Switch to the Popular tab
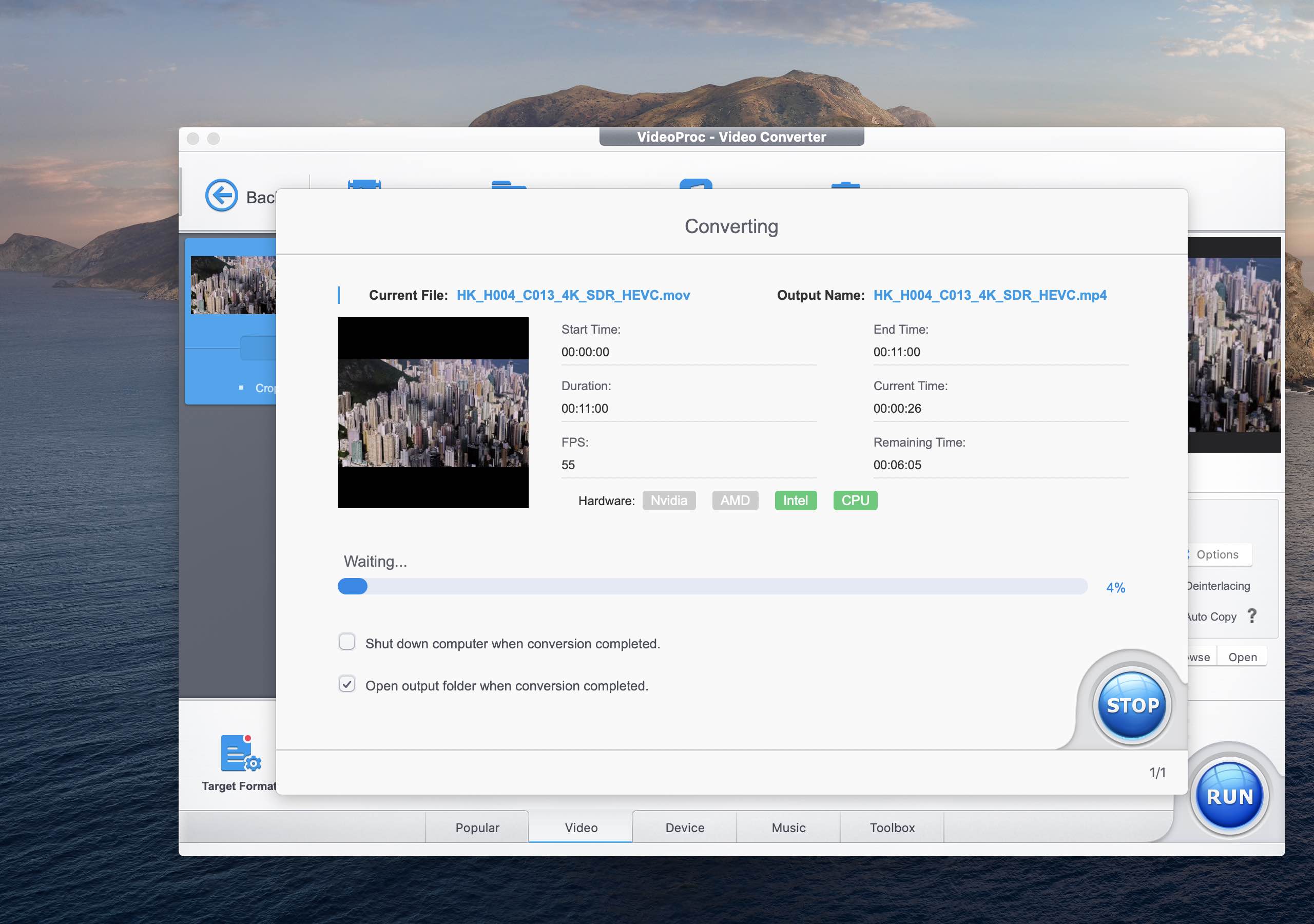Screen dimensions: 1314x924 click(477, 827)
